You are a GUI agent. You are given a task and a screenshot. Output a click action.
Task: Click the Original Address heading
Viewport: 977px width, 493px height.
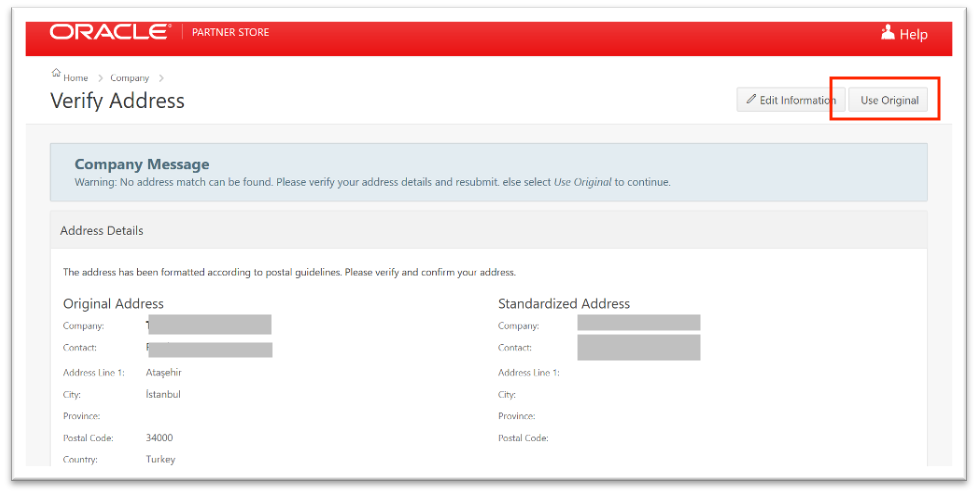(113, 304)
